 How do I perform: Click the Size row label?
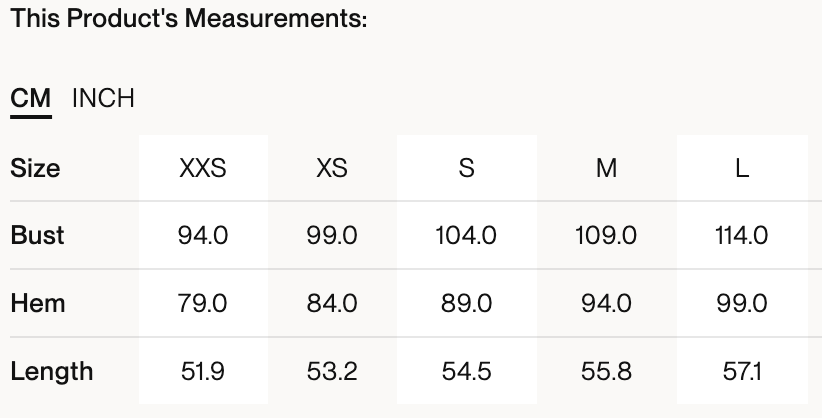tap(35, 168)
